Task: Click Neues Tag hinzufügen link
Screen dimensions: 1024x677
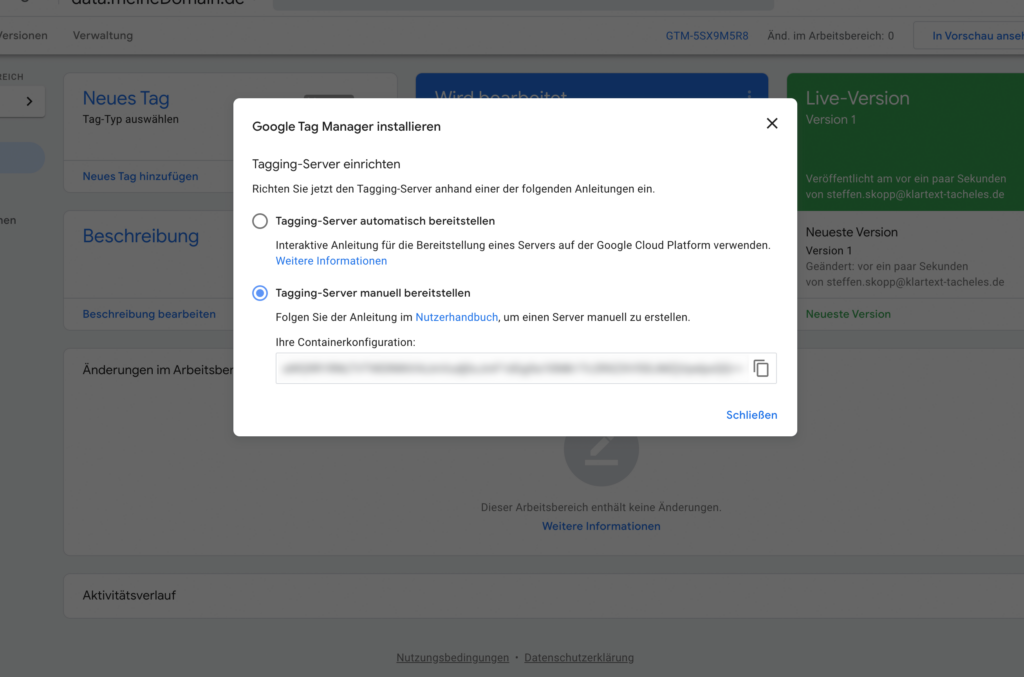Action: click(140, 176)
